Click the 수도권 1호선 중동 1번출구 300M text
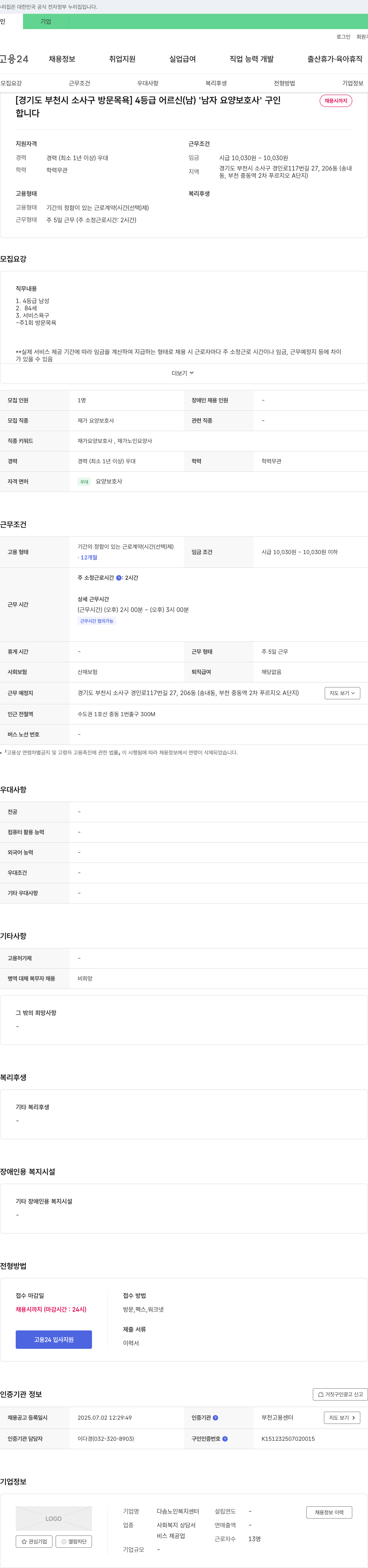This screenshot has height=1568, width=368. [x=117, y=715]
